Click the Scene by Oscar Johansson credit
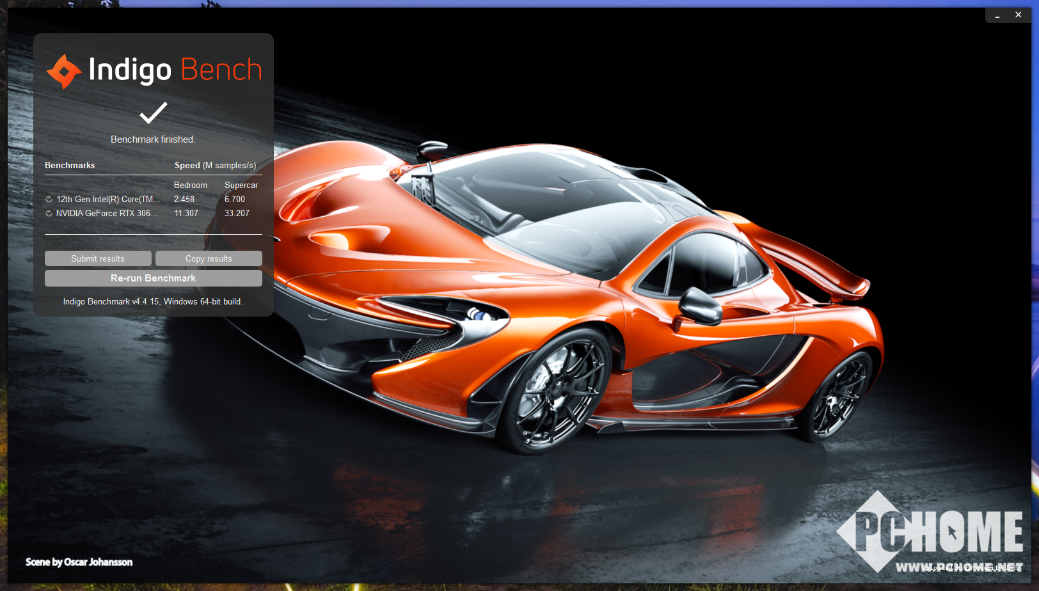 [x=79, y=562]
